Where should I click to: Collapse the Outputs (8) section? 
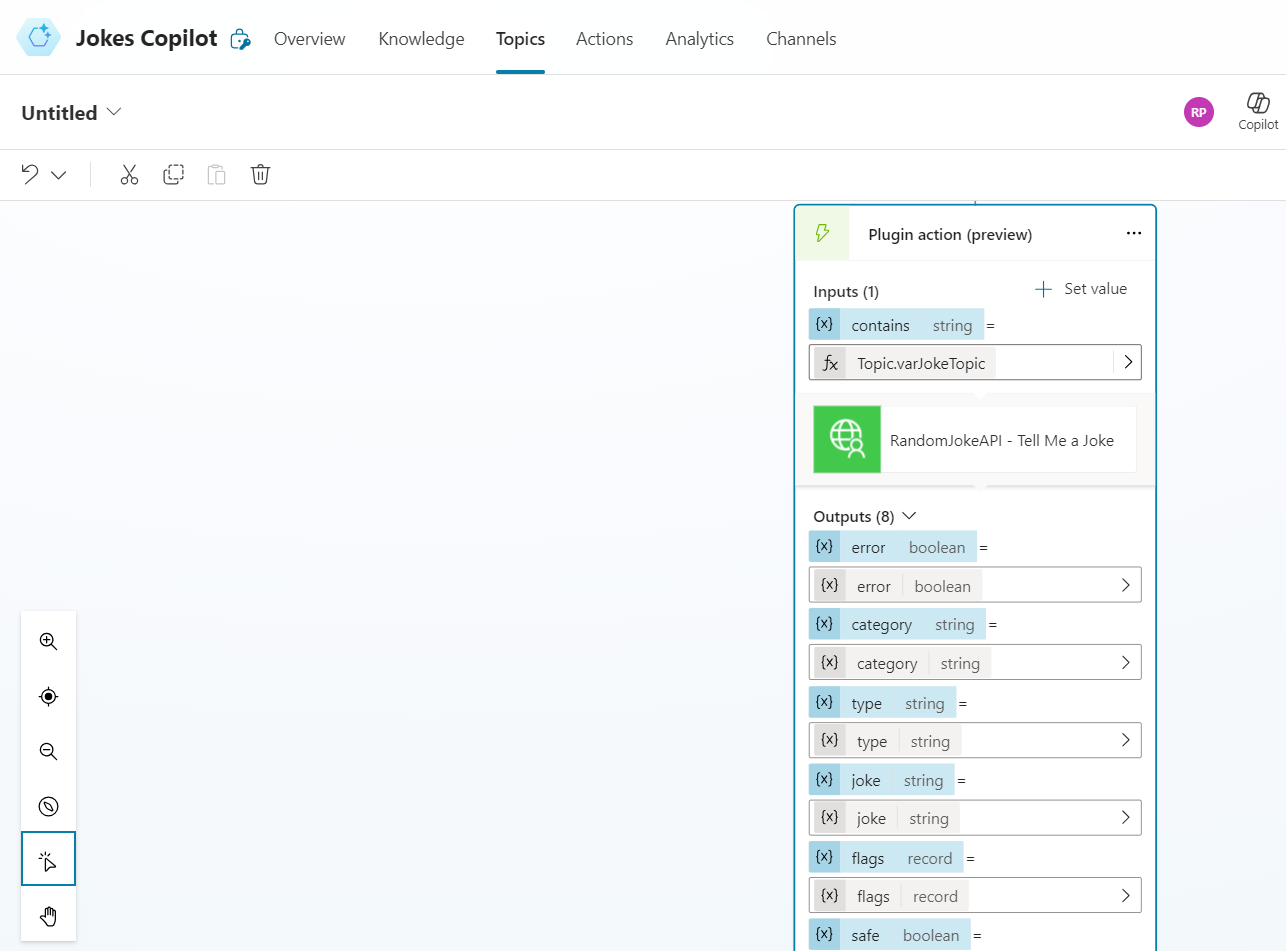click(x=909, y=516)
